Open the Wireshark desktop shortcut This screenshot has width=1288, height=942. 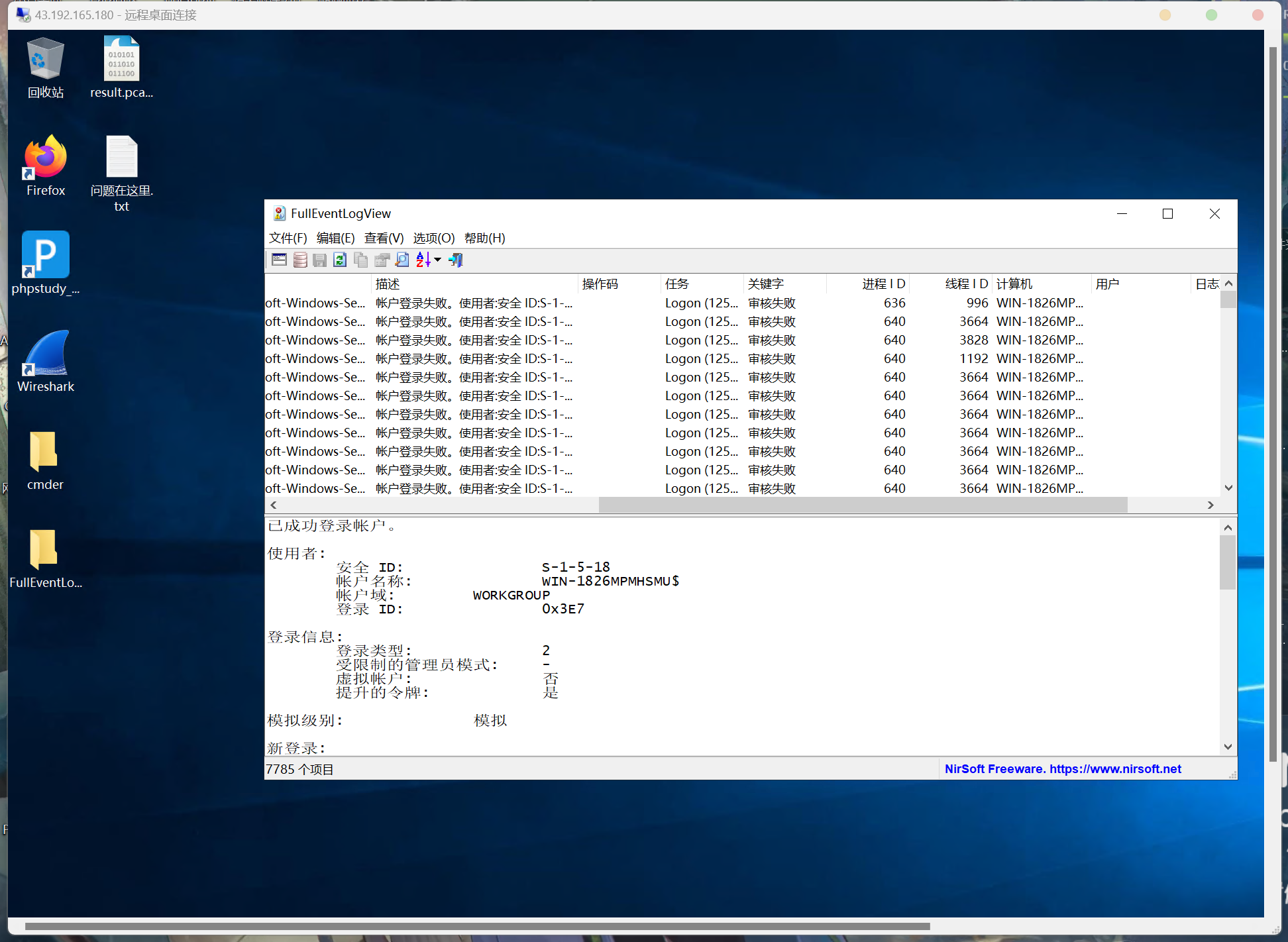pyautogui.click(x=46, y=361)
